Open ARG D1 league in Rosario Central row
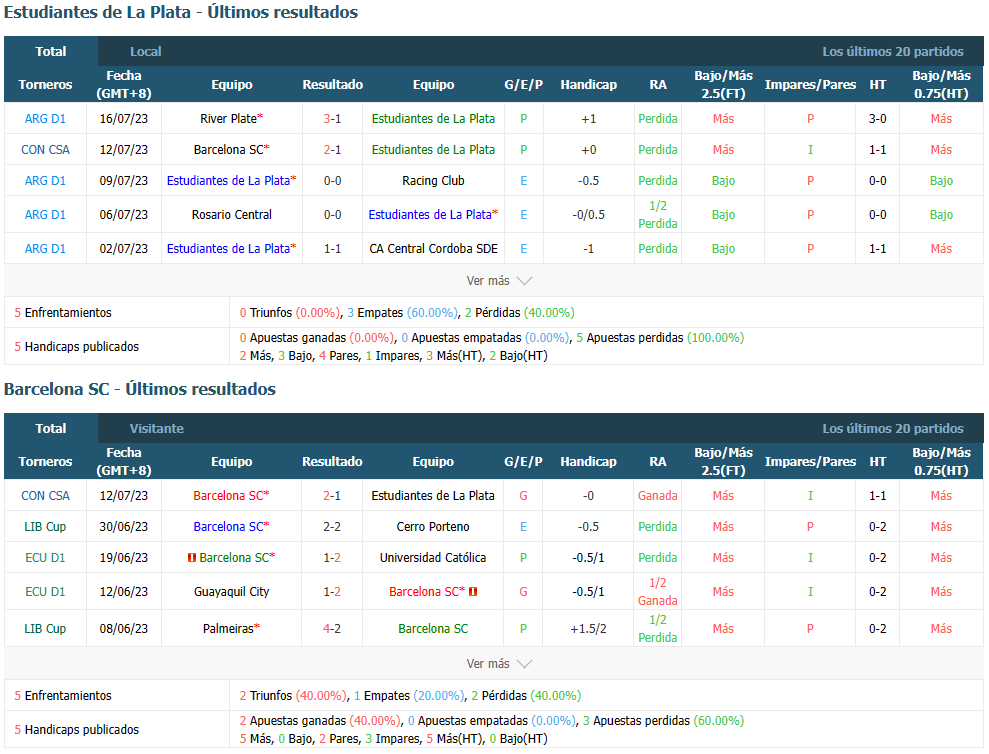Viewport: 989px width, 754px height. tap(45, 215)
